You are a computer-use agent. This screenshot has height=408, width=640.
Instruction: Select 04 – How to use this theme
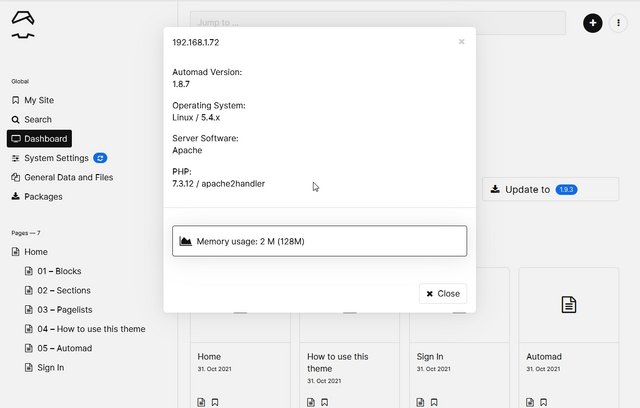point(85,329)
